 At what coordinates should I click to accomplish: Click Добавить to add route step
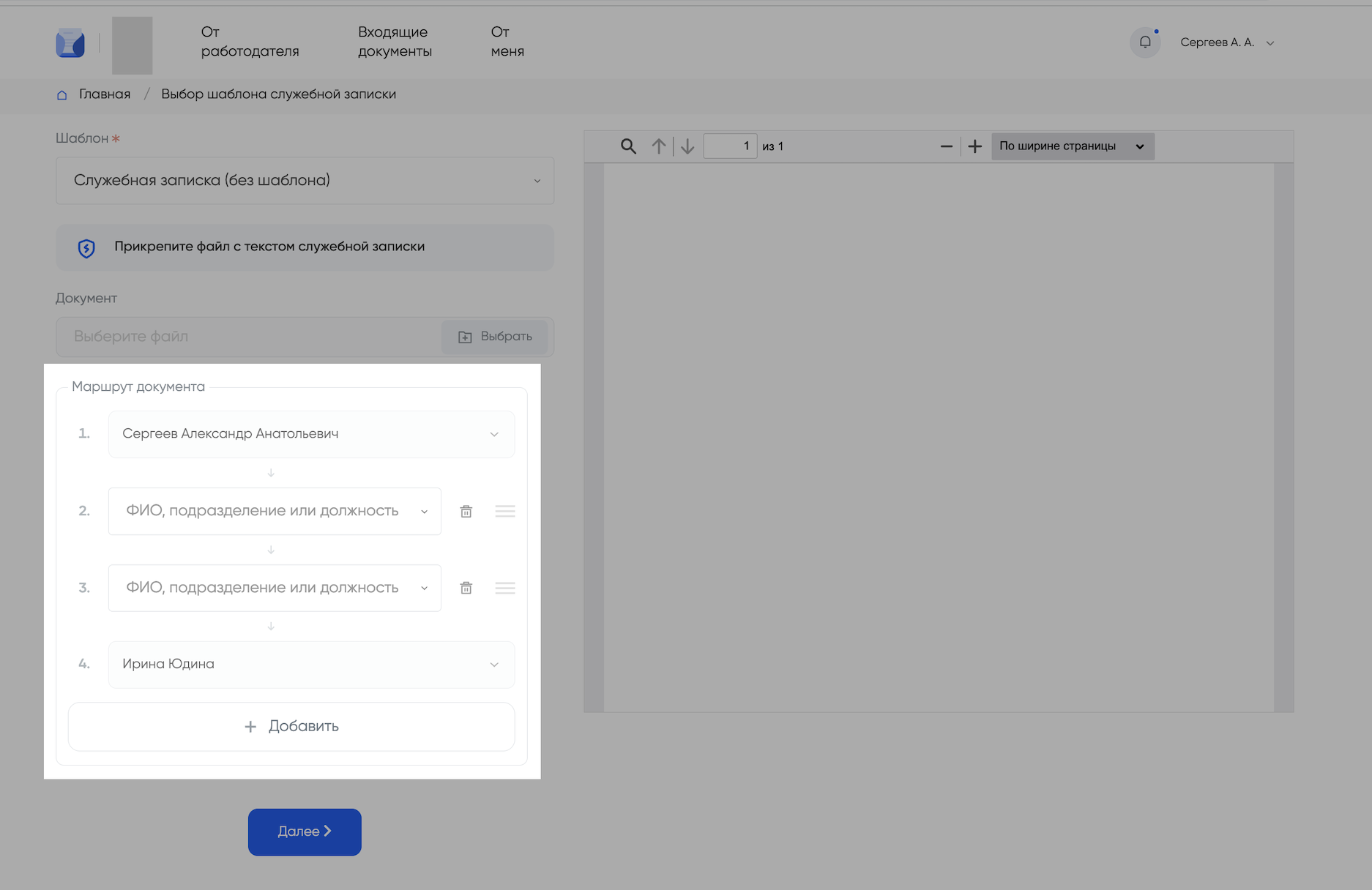coord(291,727)
